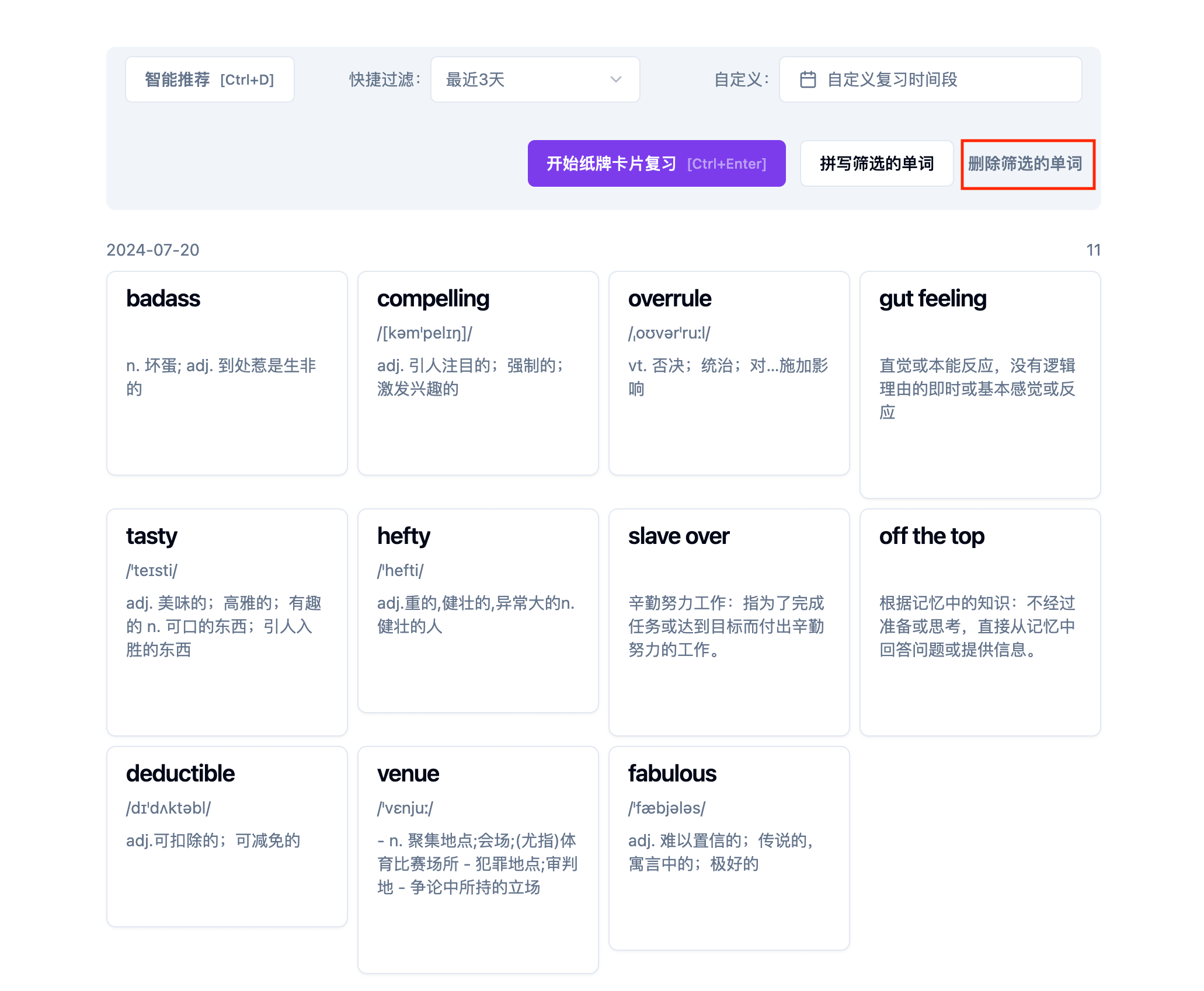The image size is (1204, 991).
Task: Open the fabulous word card
Action: [729, 848]
